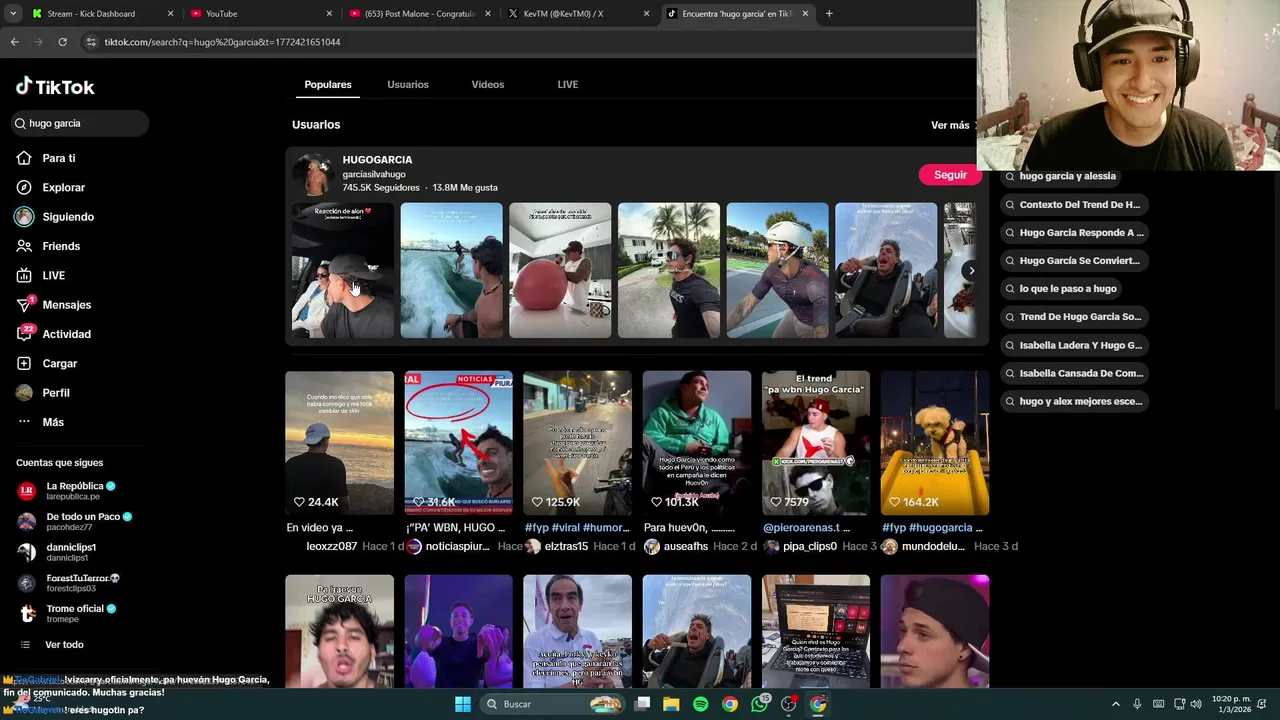Image resolution: width=1280 pixels, height=720 pixels.
Task: Open video with 125.9K likes
Action: click(577, 443)
